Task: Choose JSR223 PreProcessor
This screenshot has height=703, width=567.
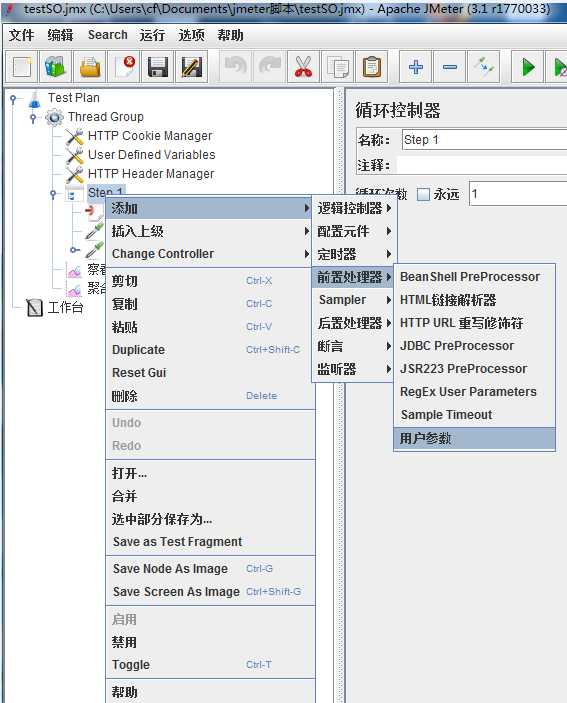Action: [x=475, y=369]
